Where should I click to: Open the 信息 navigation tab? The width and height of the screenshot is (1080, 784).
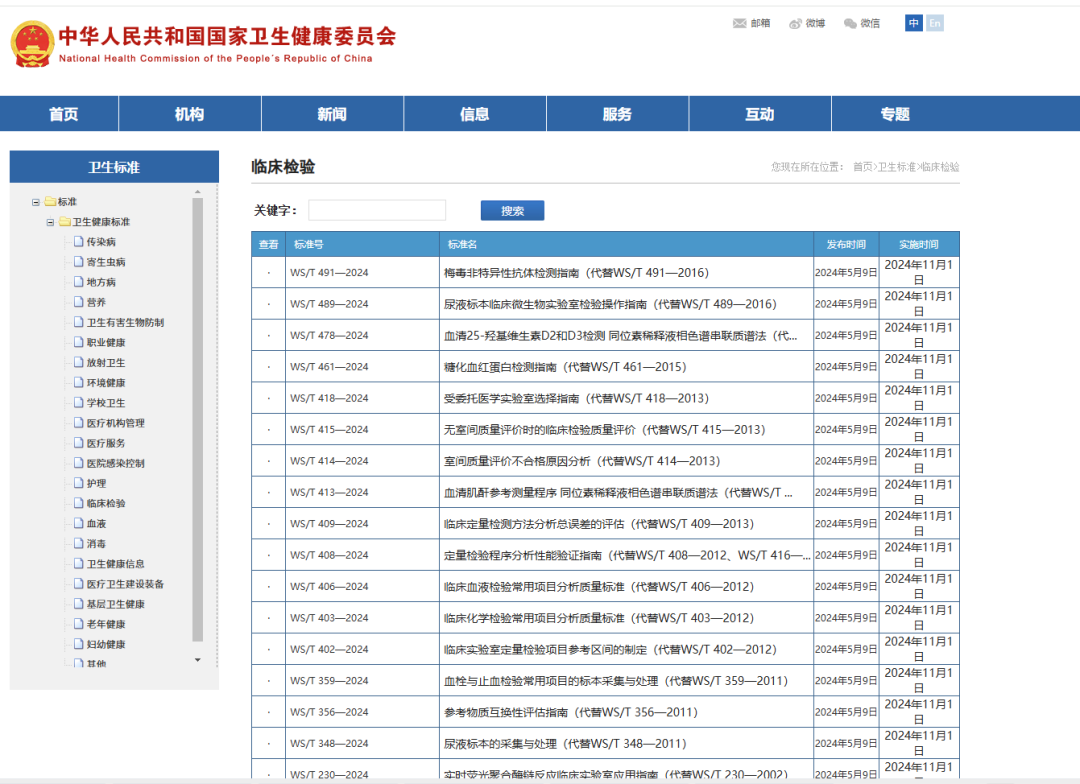pos(475,114)
